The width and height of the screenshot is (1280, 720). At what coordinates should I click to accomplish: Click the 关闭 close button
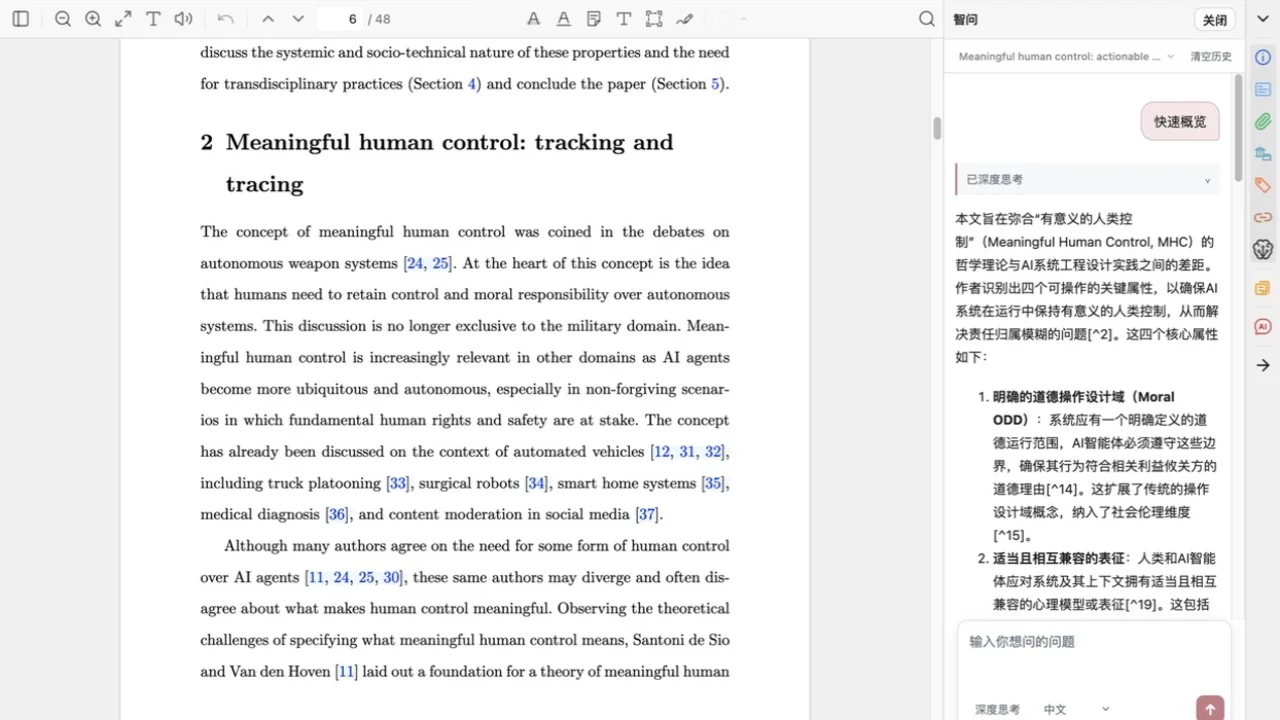(x=1215, y=20)
